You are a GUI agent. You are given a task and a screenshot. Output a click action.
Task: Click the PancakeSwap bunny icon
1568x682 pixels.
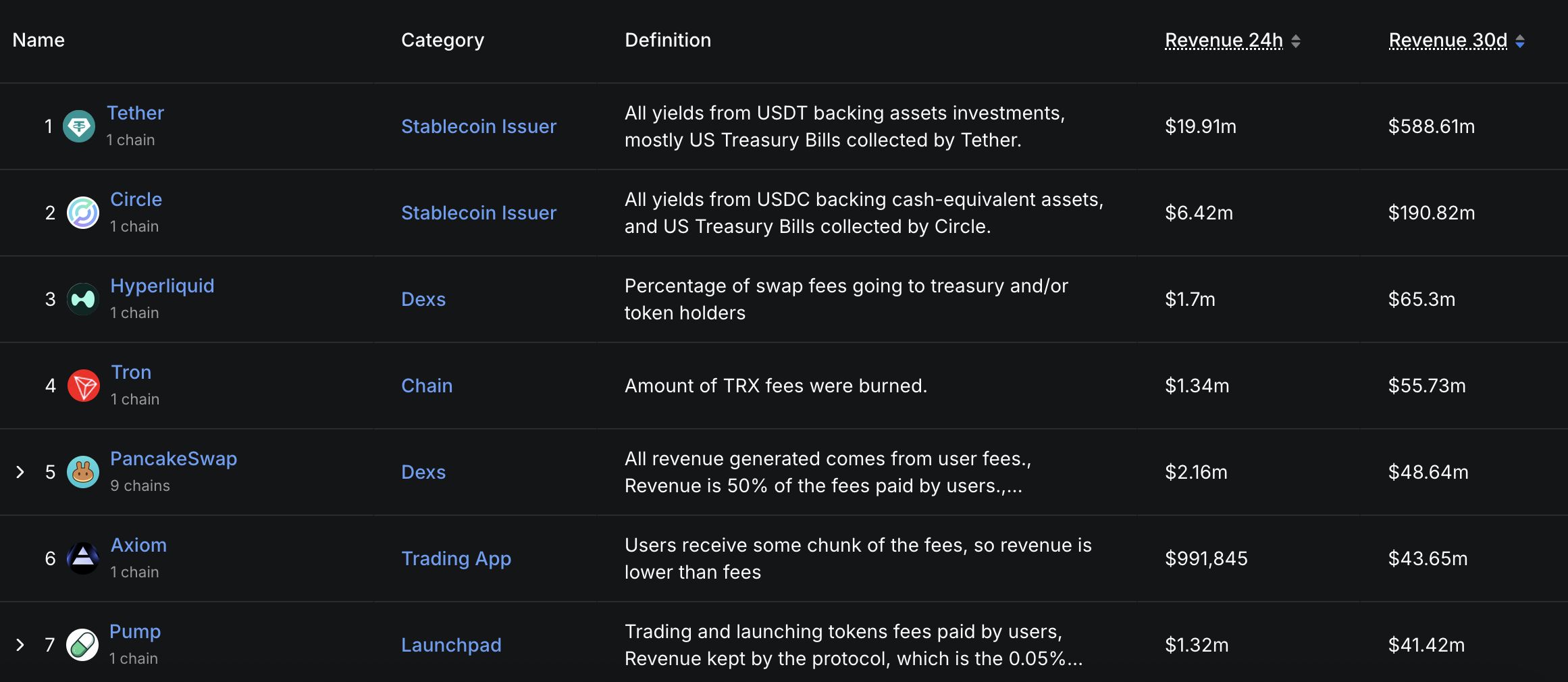click(x=83, y=472)
